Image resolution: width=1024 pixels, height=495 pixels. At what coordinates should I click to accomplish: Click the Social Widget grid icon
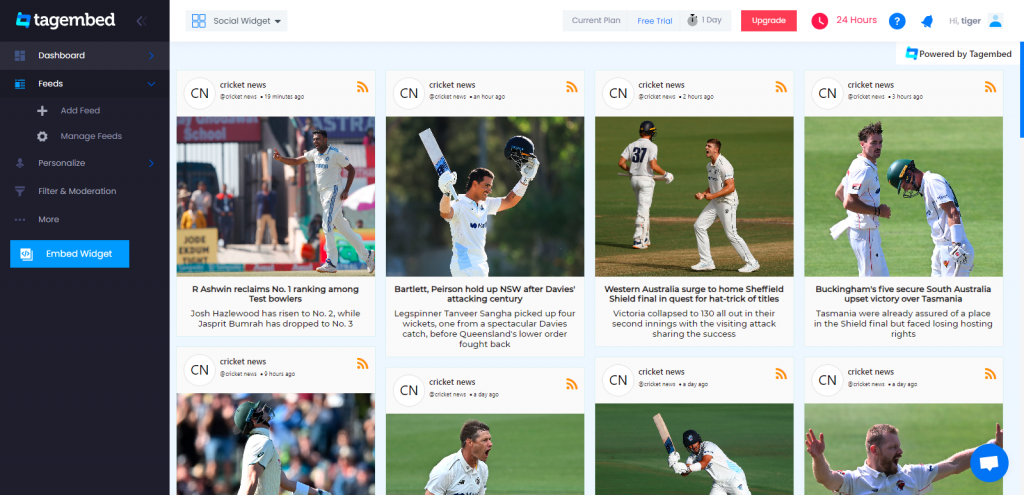(x=199, y=21)
